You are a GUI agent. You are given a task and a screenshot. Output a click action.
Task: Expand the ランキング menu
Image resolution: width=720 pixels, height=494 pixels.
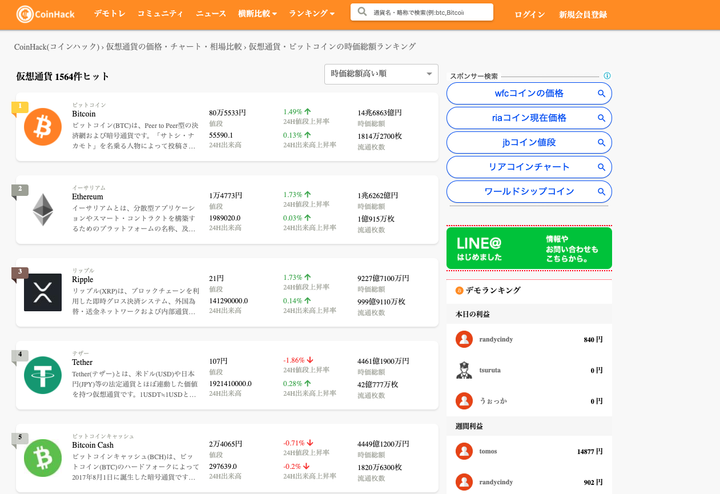coord(311,14)
